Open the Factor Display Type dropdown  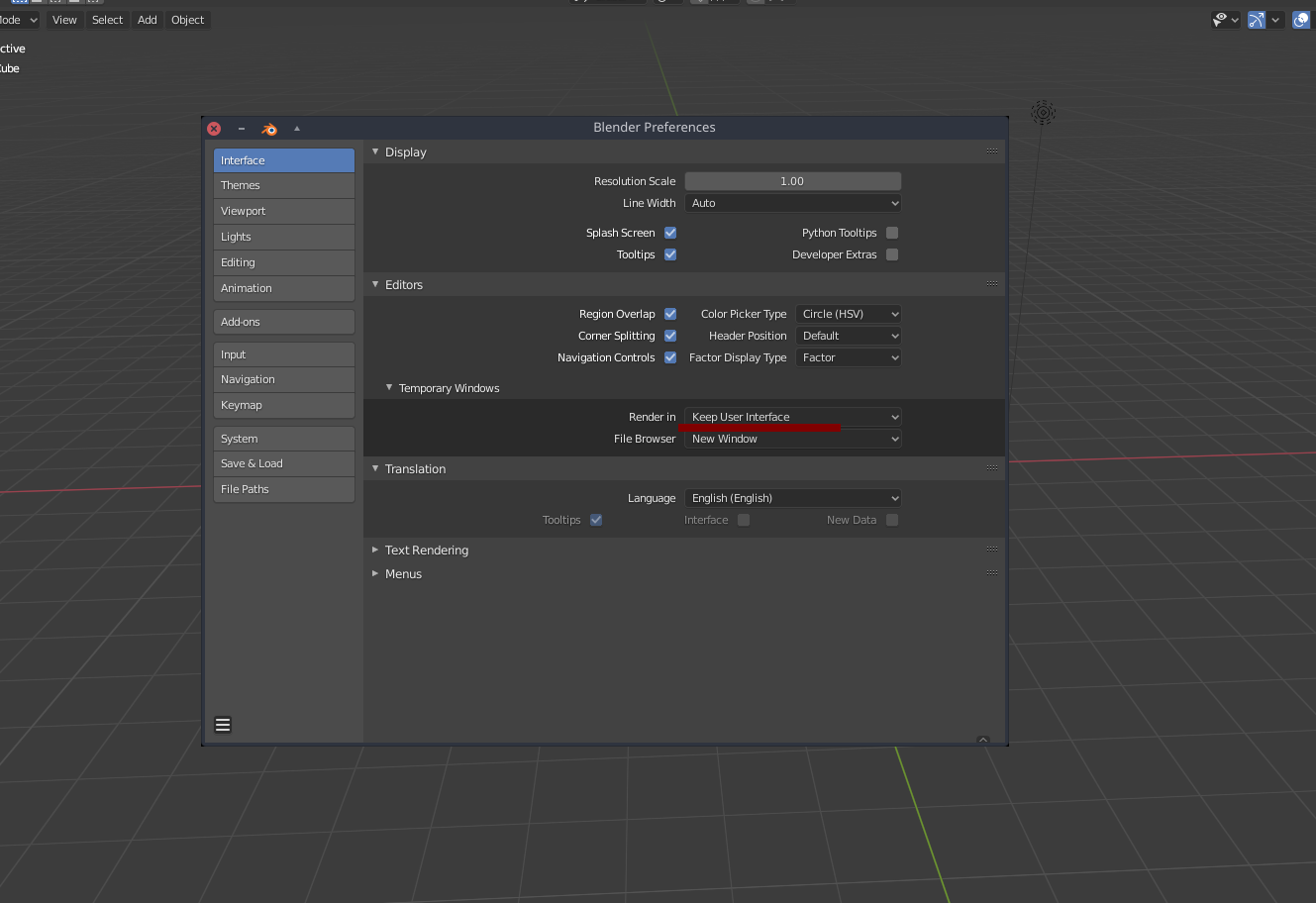click(x=849, y=357)
